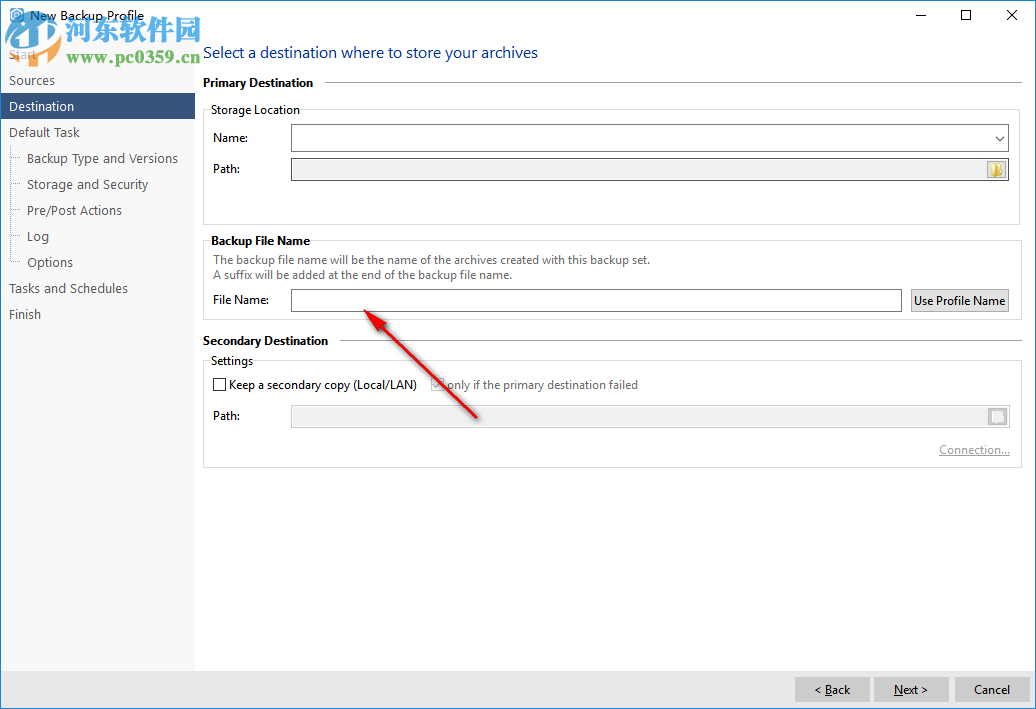Viewport: 1036px width, 709px height.
Task: Open the Connection... link
Action: point(974,450)
